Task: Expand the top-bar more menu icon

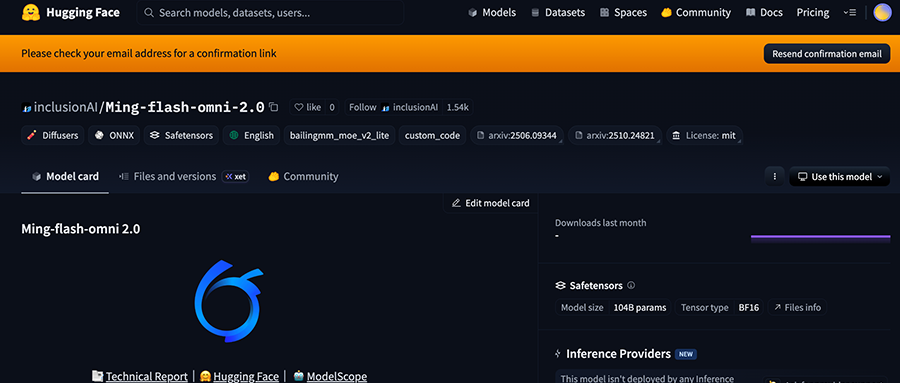Action: (x=849, y=13)
